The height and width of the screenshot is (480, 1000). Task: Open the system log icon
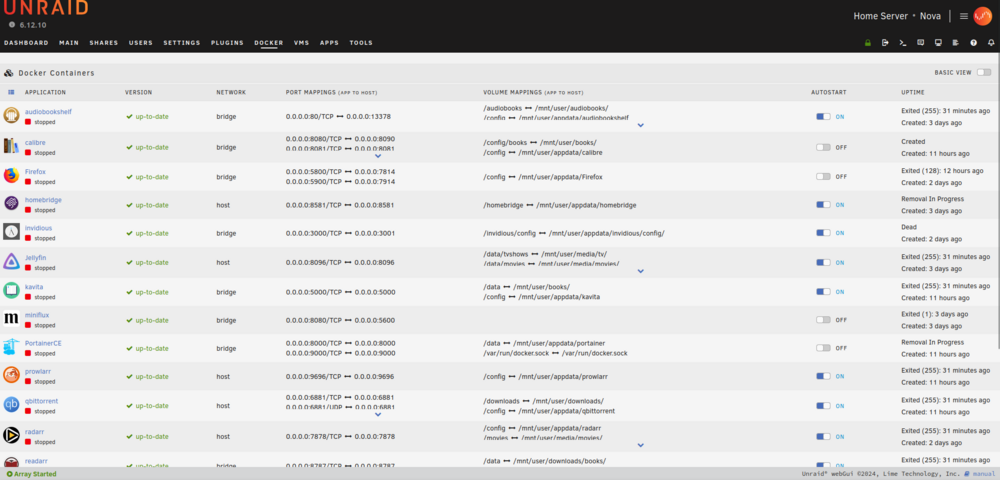955,43
